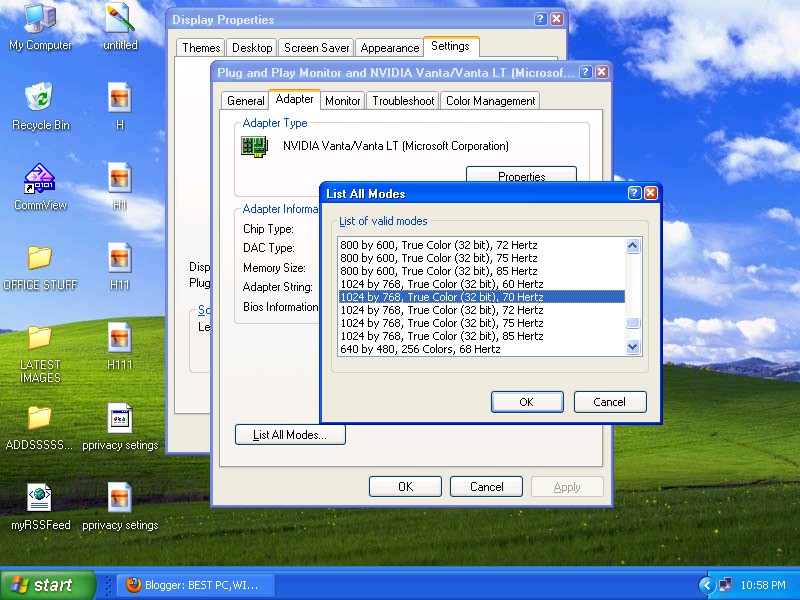This screenshot has height=600, width=800.
Task: Open the My Computer desktop icon
Action: 40,18
